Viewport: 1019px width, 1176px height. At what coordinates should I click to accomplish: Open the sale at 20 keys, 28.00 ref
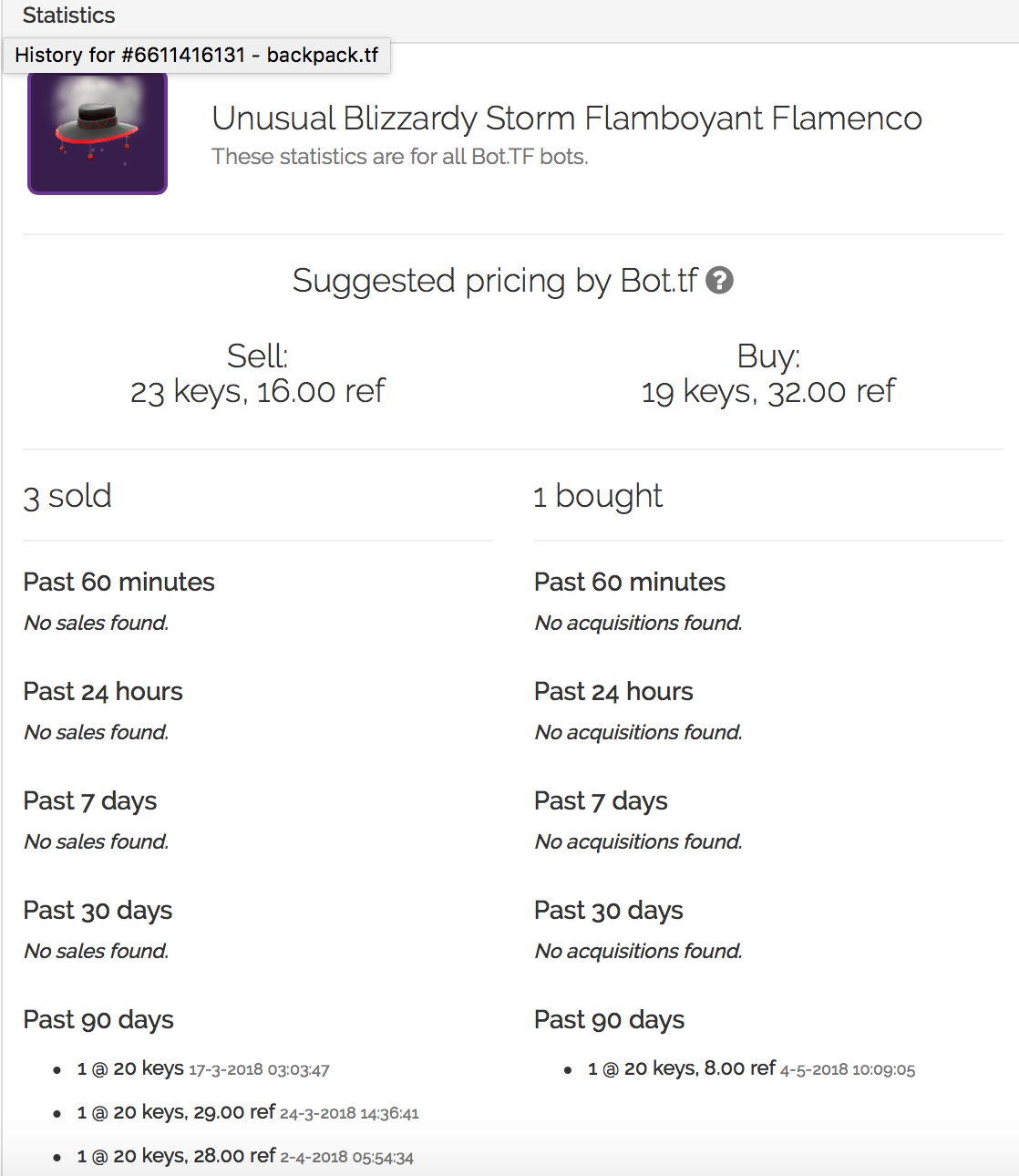click(245, 1156)
